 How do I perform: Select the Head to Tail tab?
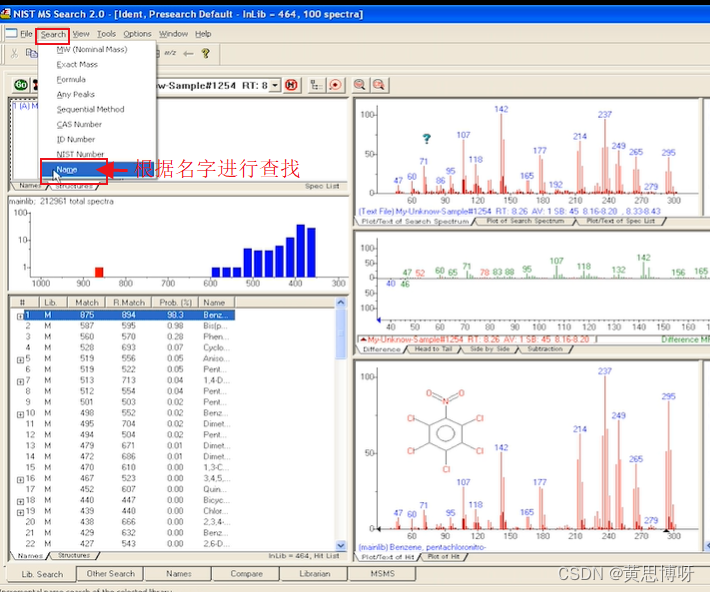(434, 349)
